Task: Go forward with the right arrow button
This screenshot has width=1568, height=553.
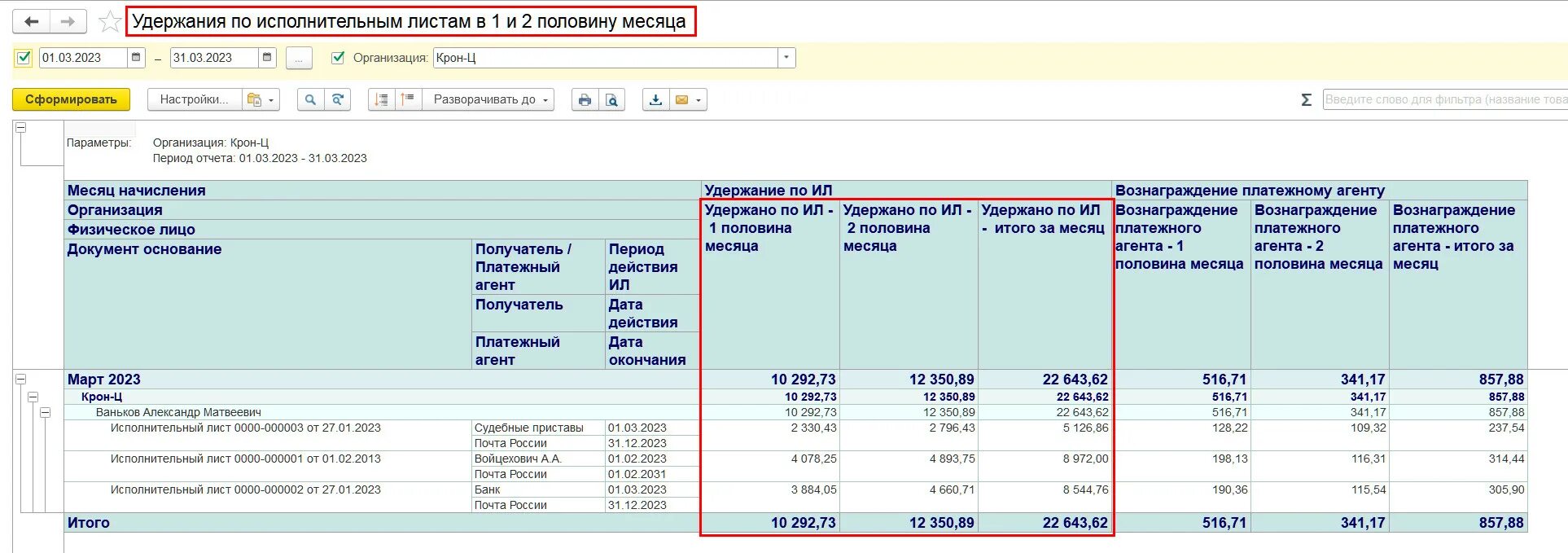Action: pos(68,21)
